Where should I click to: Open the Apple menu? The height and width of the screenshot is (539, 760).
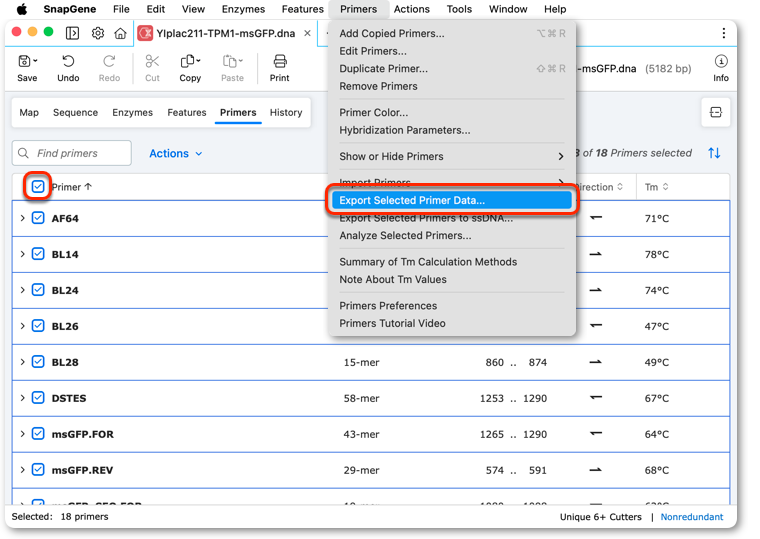[22, 9]
